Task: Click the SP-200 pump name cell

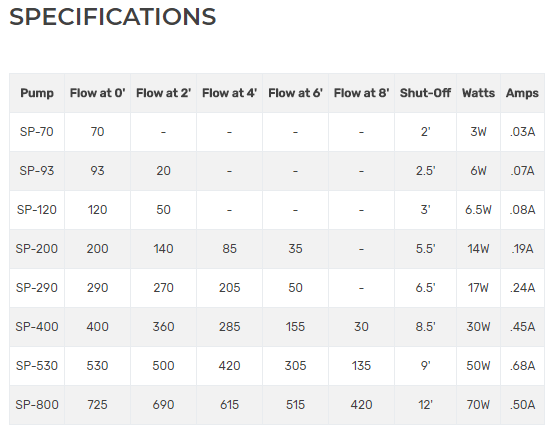Action: [37, 249]
